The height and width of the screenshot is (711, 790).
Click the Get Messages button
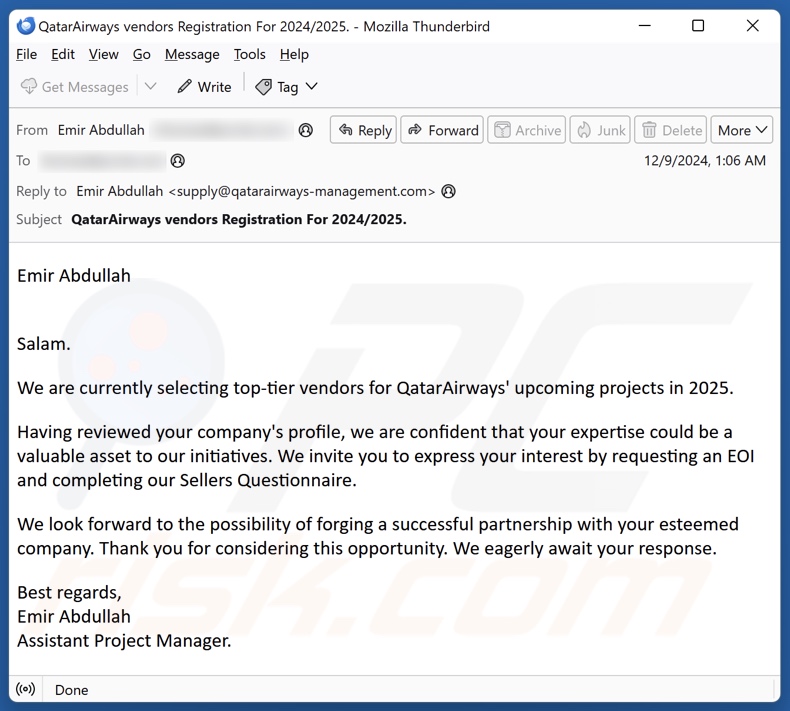[75, 87]
